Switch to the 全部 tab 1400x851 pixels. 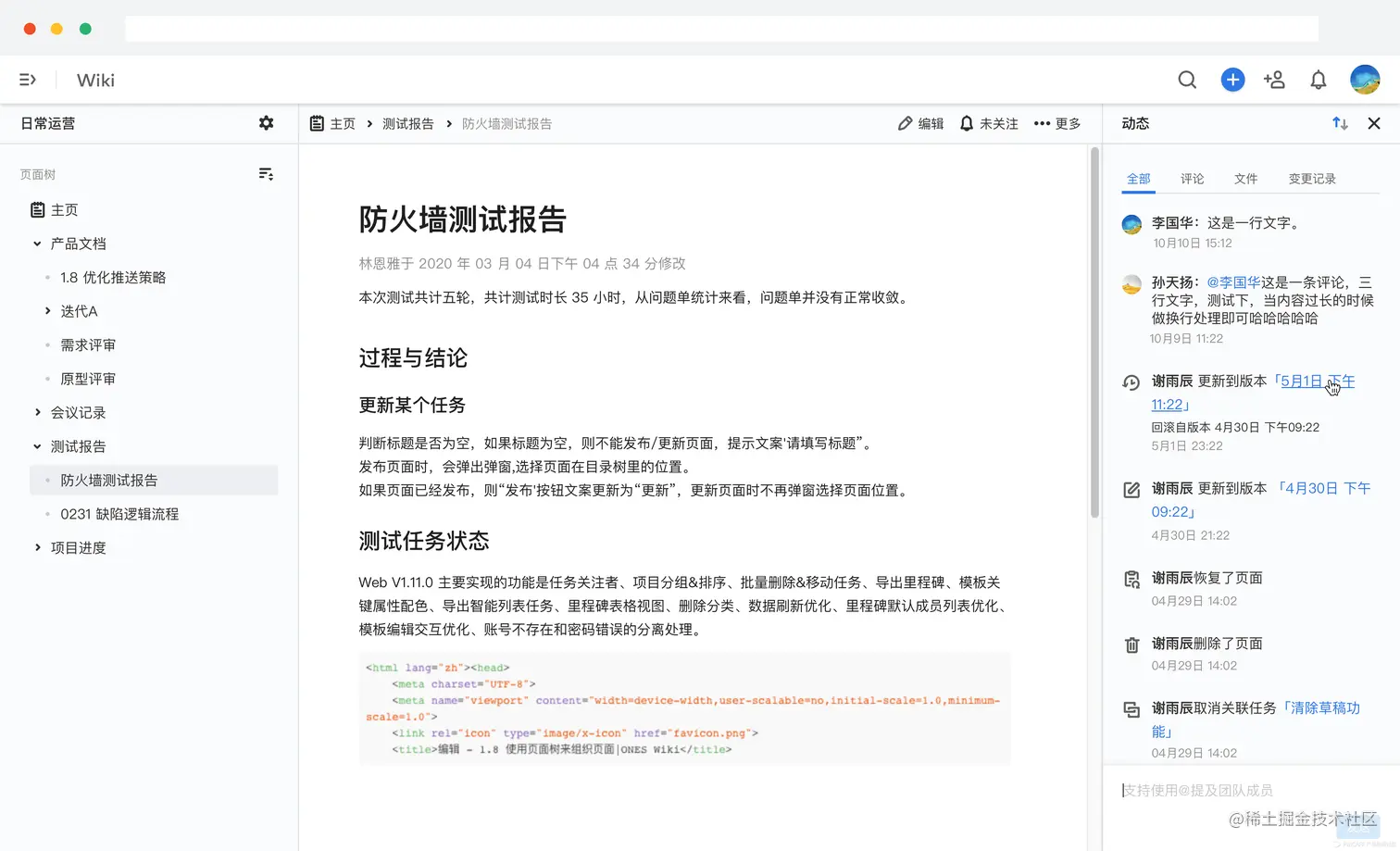pos(1138,179)
